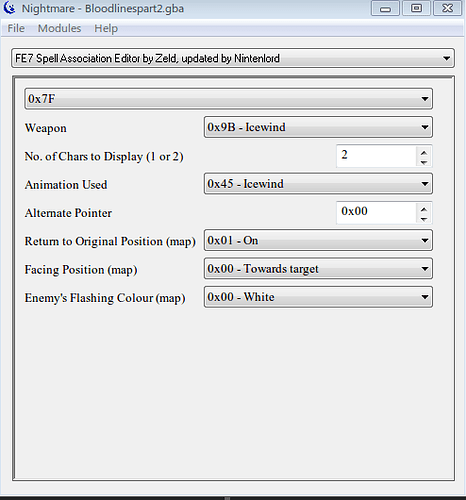Maximize the Nightmare window
The width and height of the screenshot is (466, 500).
pos(416,8)
